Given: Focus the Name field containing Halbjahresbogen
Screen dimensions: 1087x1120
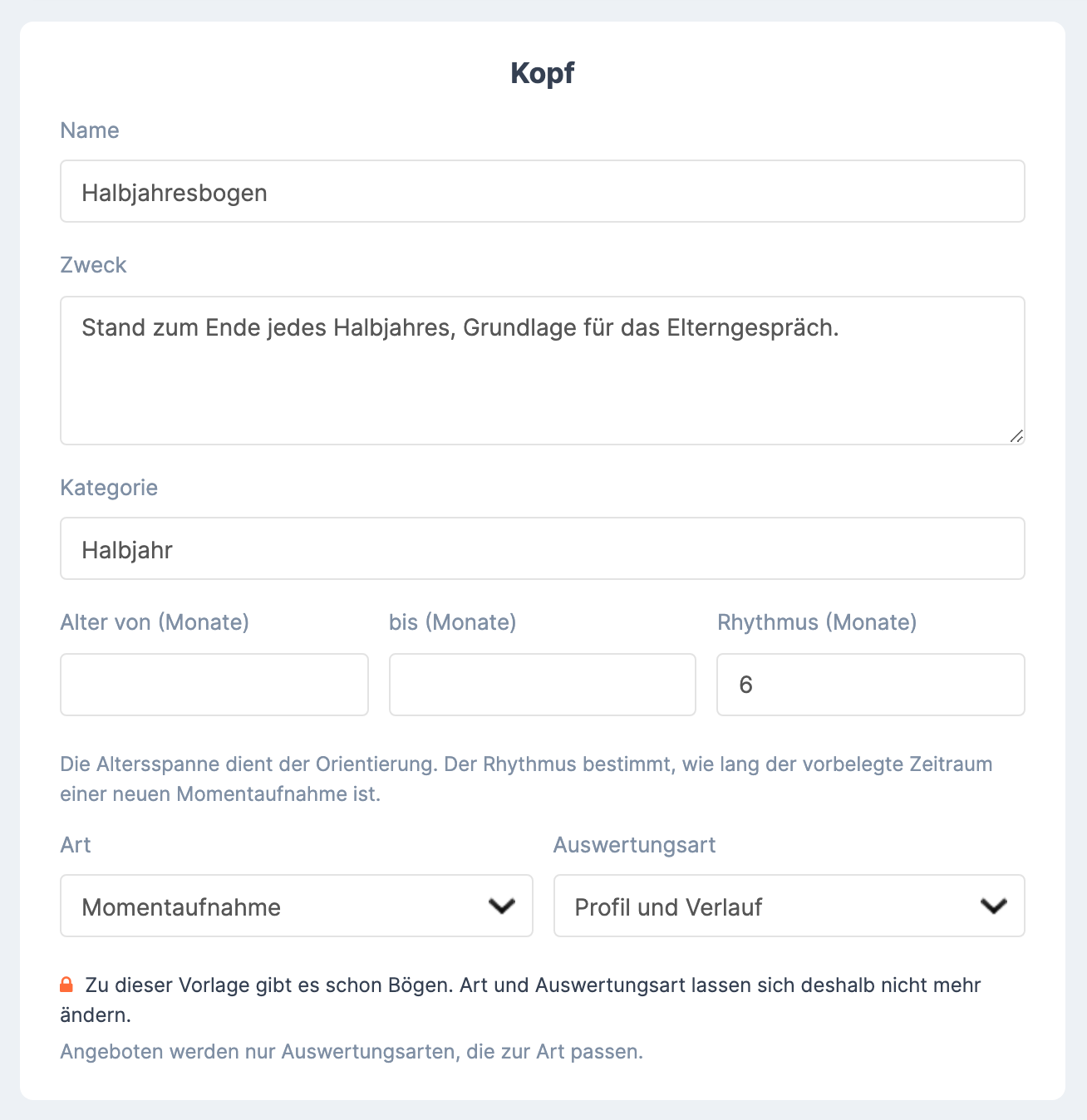Looking at the screenshot, I should coord(543,191).
